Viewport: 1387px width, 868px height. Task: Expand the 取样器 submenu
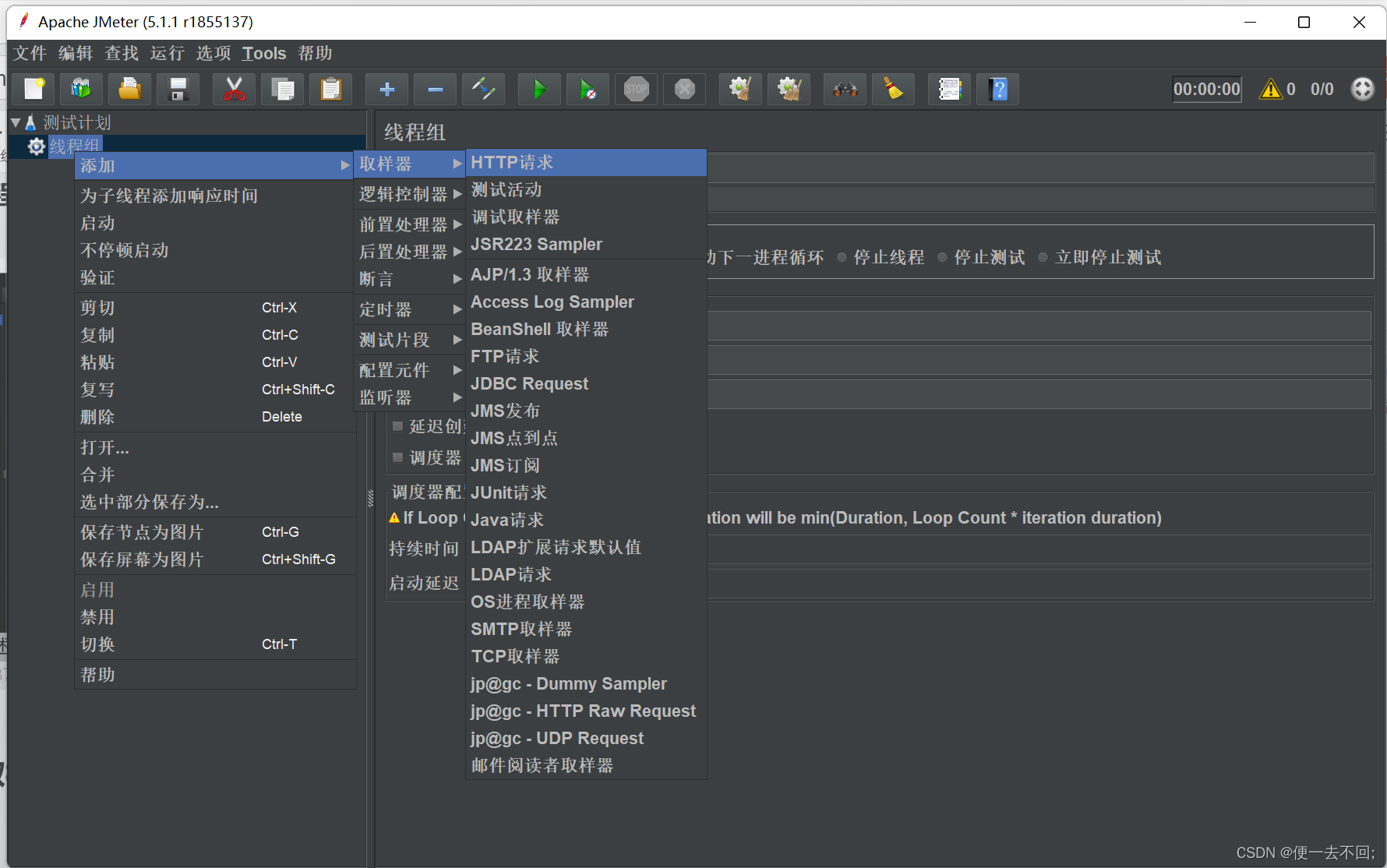pyautogui.click(x=410, y=164)
